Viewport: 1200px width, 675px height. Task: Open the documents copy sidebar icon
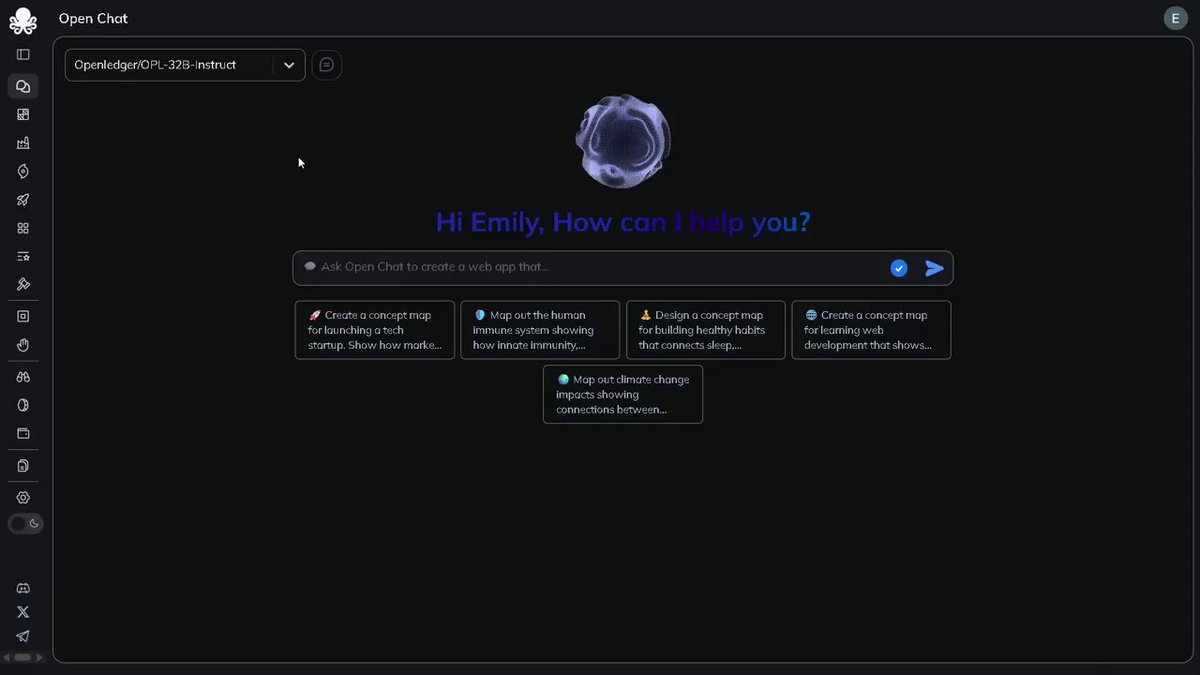[23, 465]
